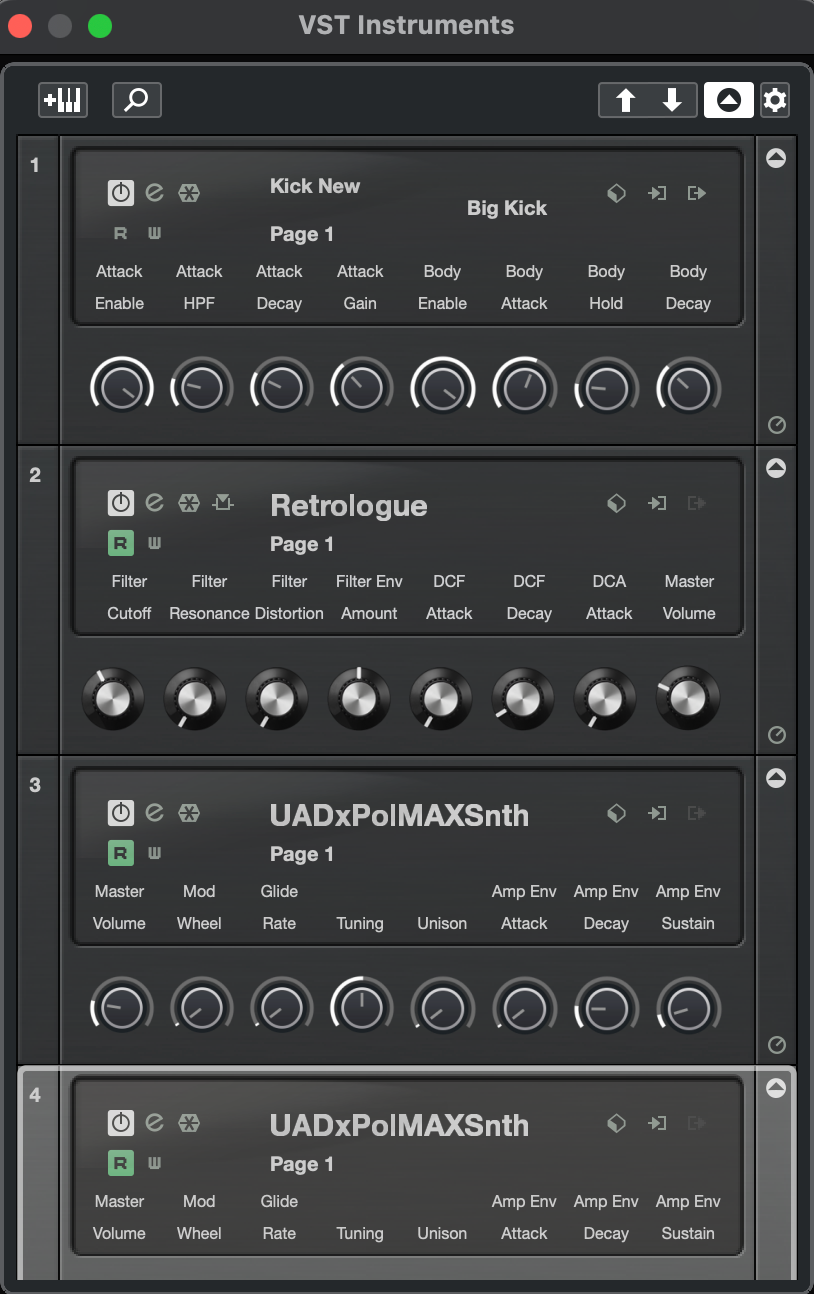Select the next instrument down arrow
Viewport: 814px width, 1294px height.
(x=672, y=100)
